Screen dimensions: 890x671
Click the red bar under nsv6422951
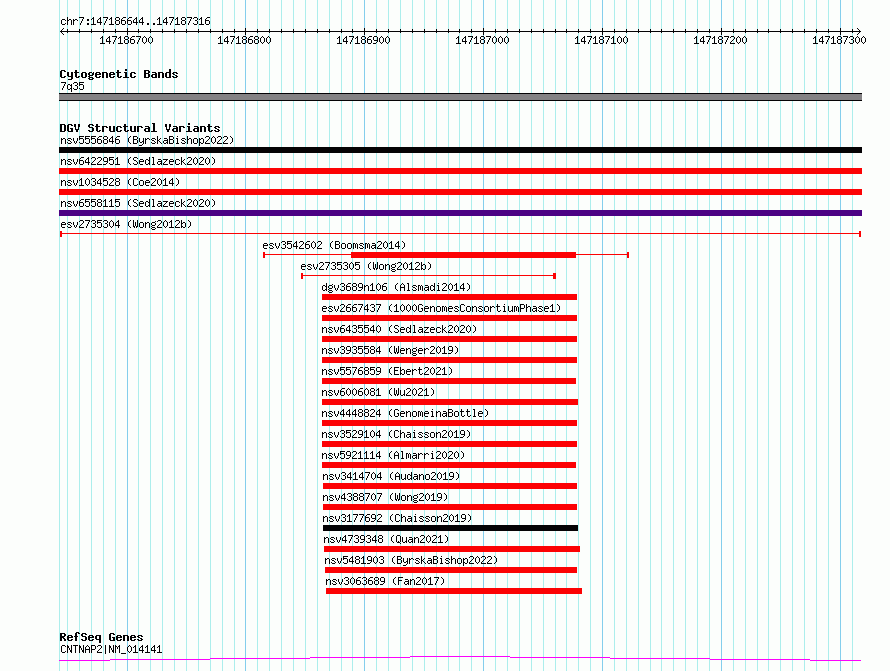(460, 171)
